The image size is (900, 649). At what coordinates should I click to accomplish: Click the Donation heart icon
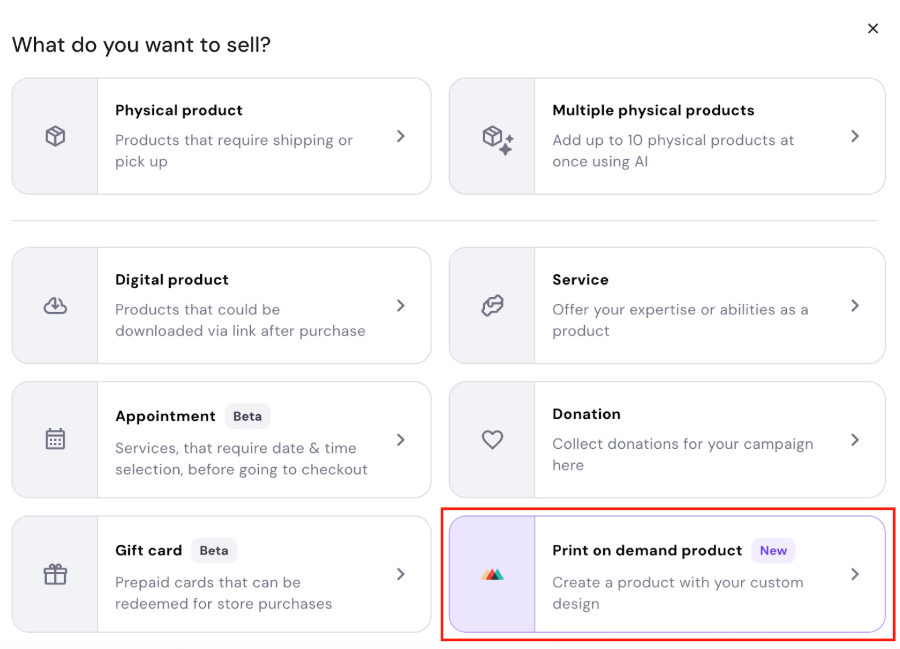point(492,439)
